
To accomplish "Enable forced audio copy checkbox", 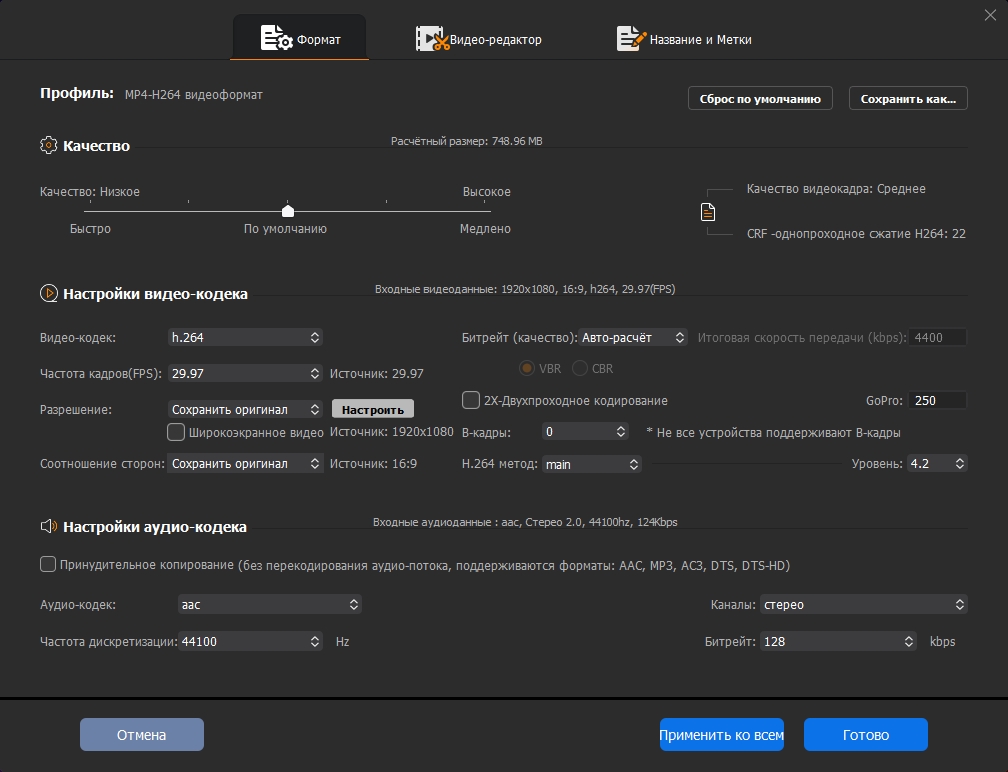I will pos(48,565).
